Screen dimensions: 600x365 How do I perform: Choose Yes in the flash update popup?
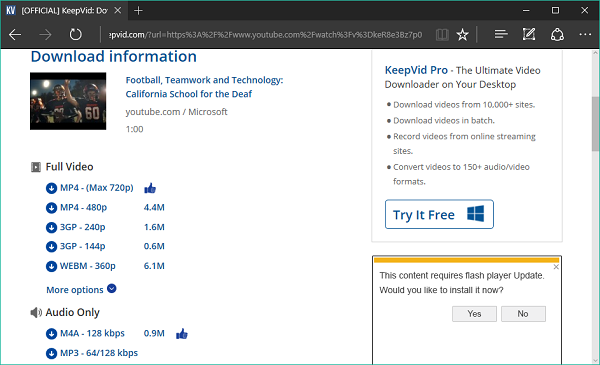pos(474,314)
